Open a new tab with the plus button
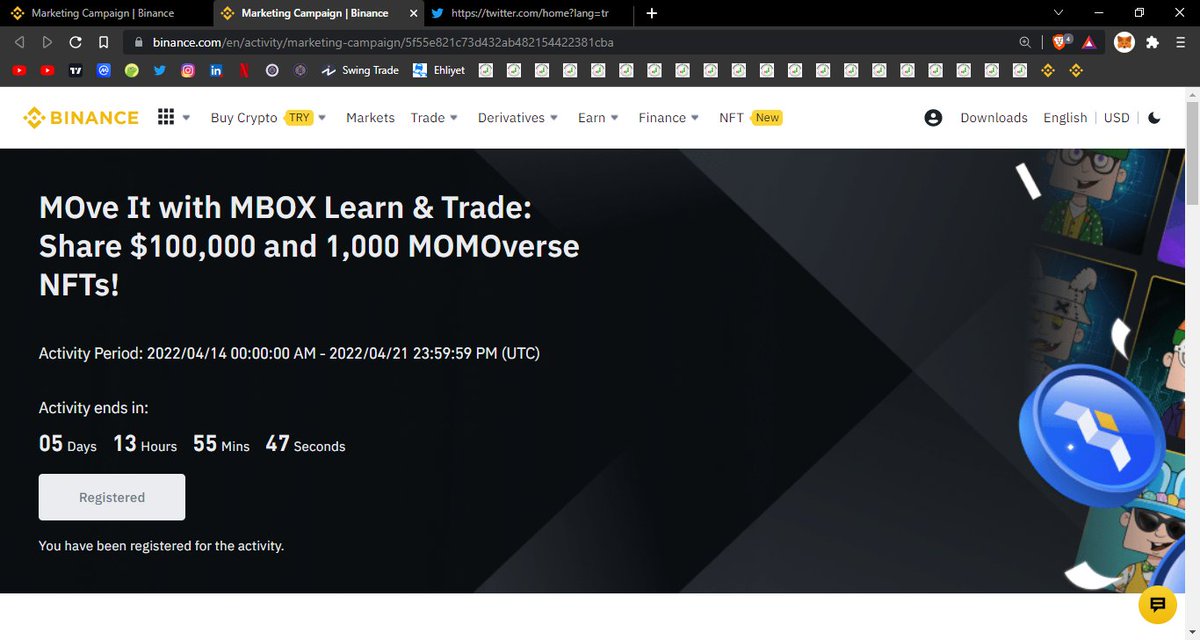This screenshot has width=1200, height=640. point(652,13)
